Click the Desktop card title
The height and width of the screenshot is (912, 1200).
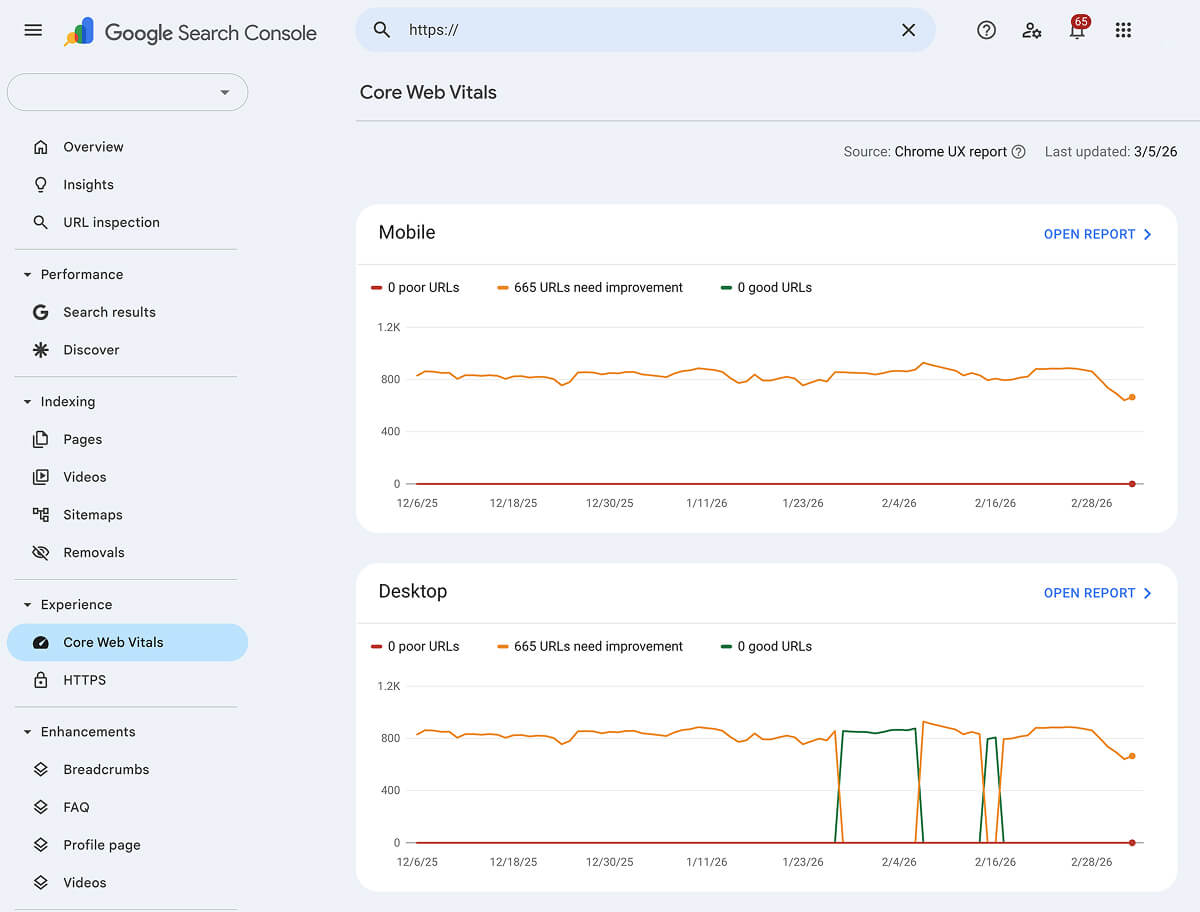tap(413, 591)
